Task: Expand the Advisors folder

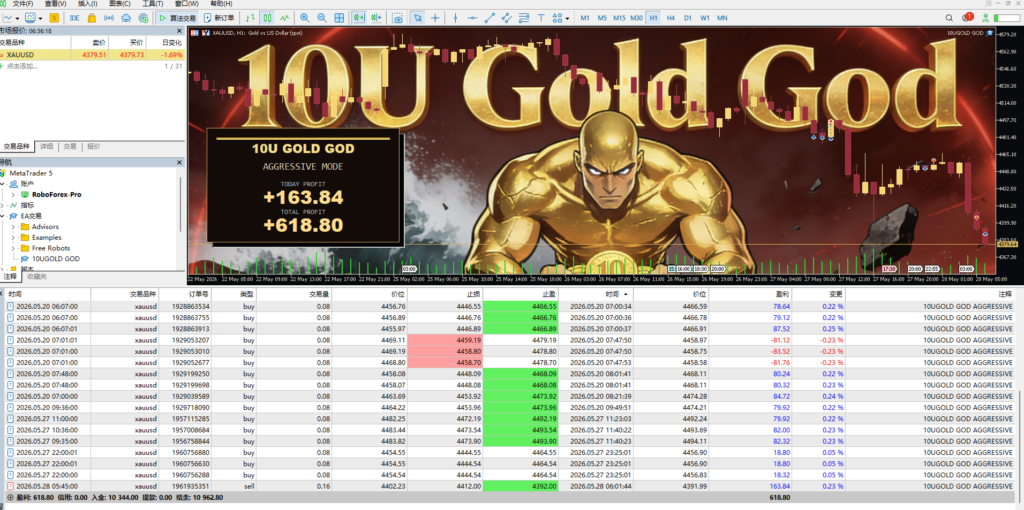Action: 12,227
